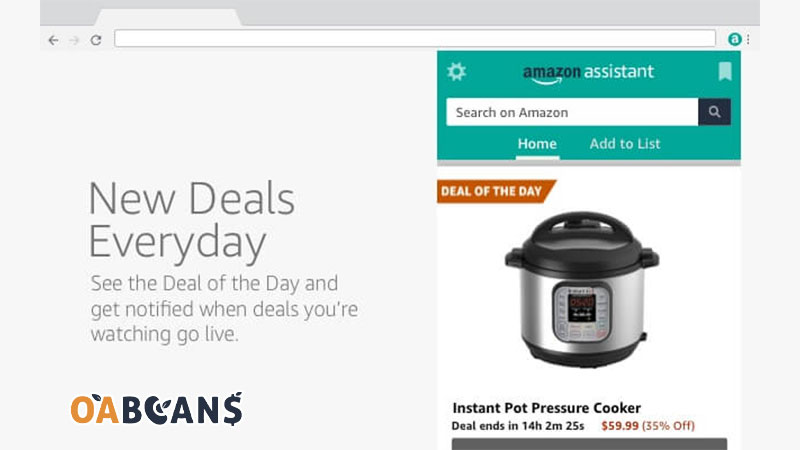
Task: Click the magnifying glass search button
Action: pyautogui.click(x=714, y=112)
